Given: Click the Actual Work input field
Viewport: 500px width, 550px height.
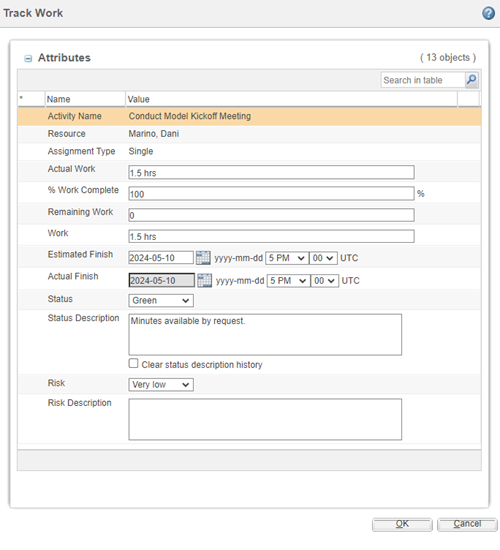Looking at the screenshot, I should coord(271,172).
